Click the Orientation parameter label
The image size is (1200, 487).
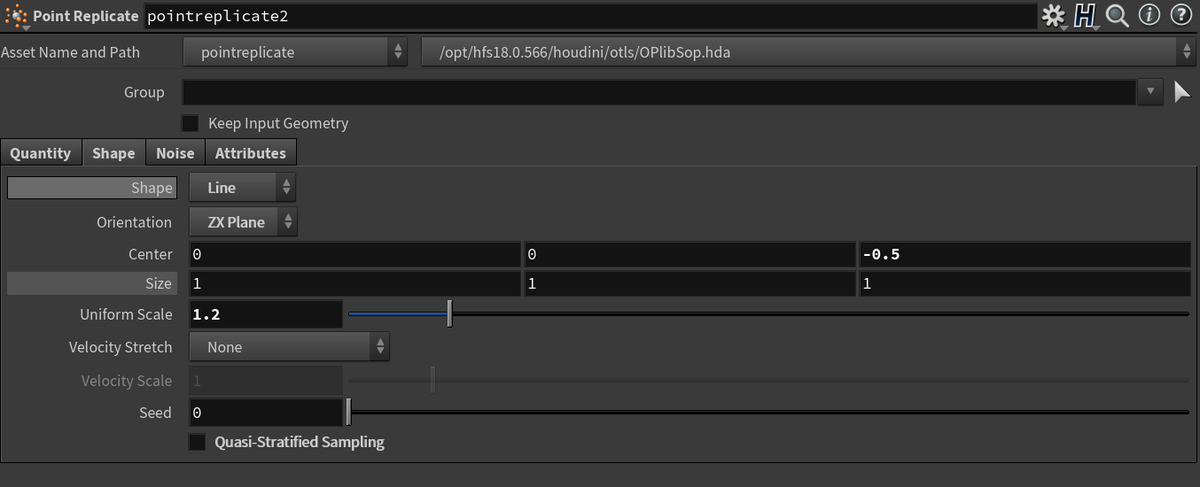[134, 222]
